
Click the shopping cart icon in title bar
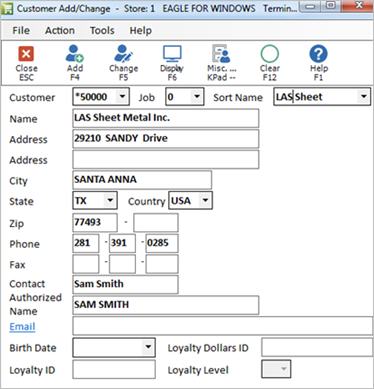pyautogui.click(x=7, y=8)
